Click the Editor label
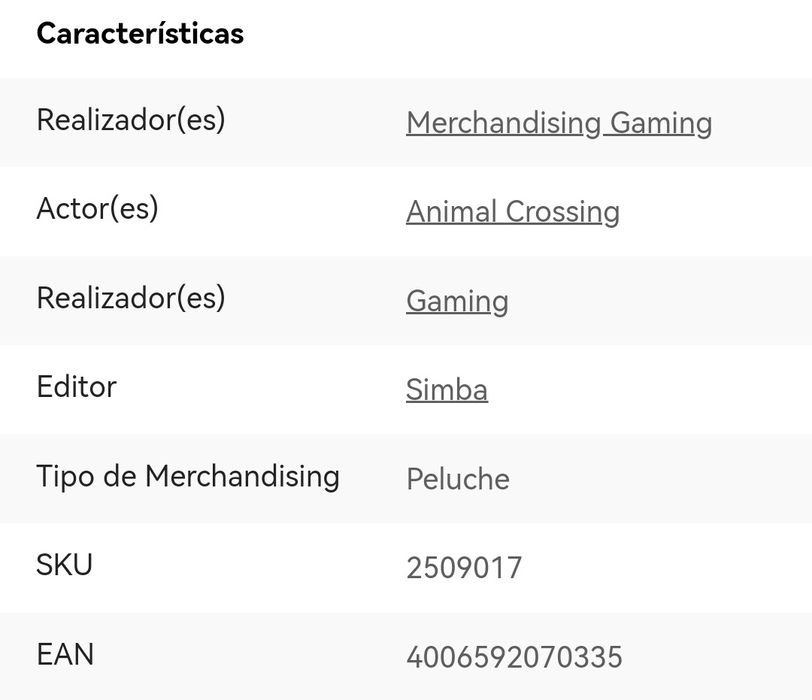 tap(76, 387)
